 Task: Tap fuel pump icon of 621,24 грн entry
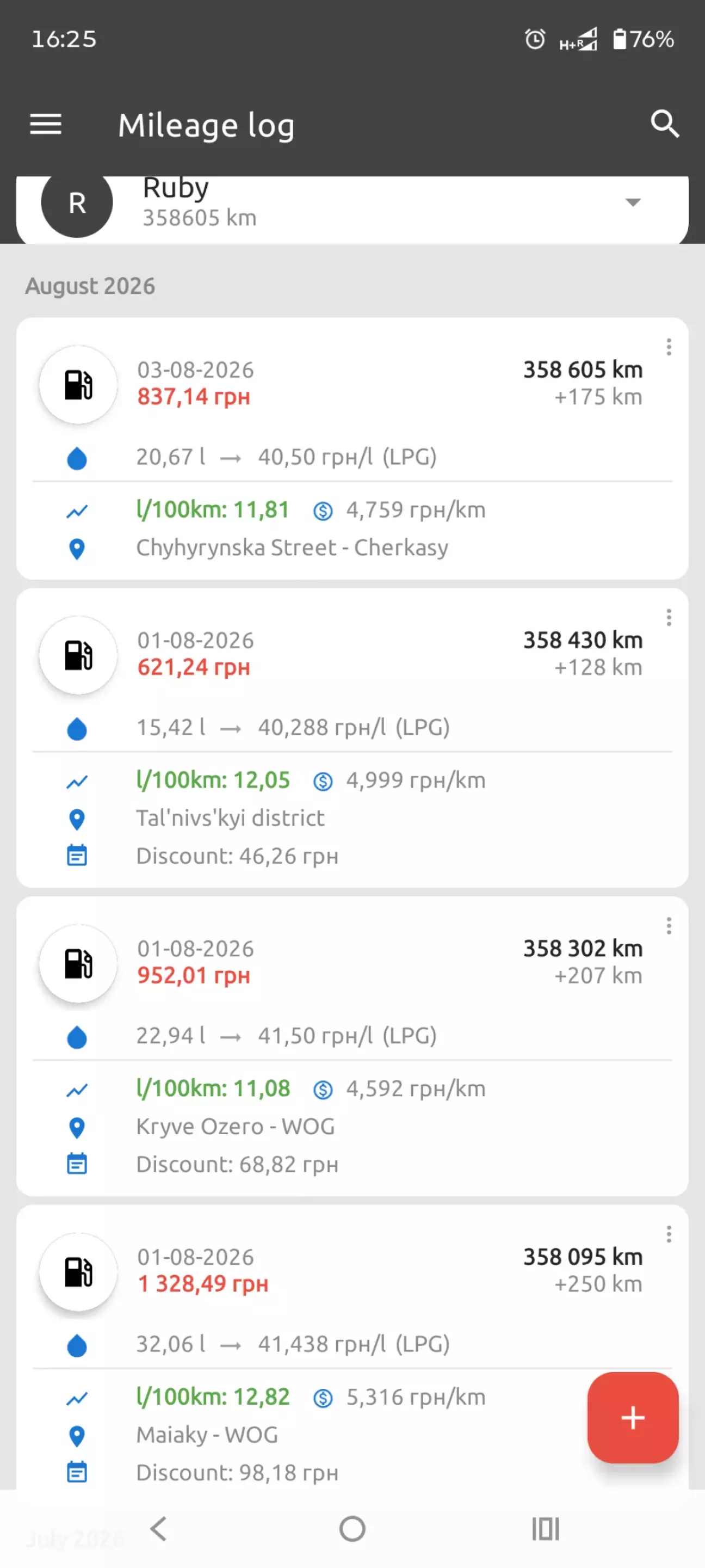coord(78,655)
